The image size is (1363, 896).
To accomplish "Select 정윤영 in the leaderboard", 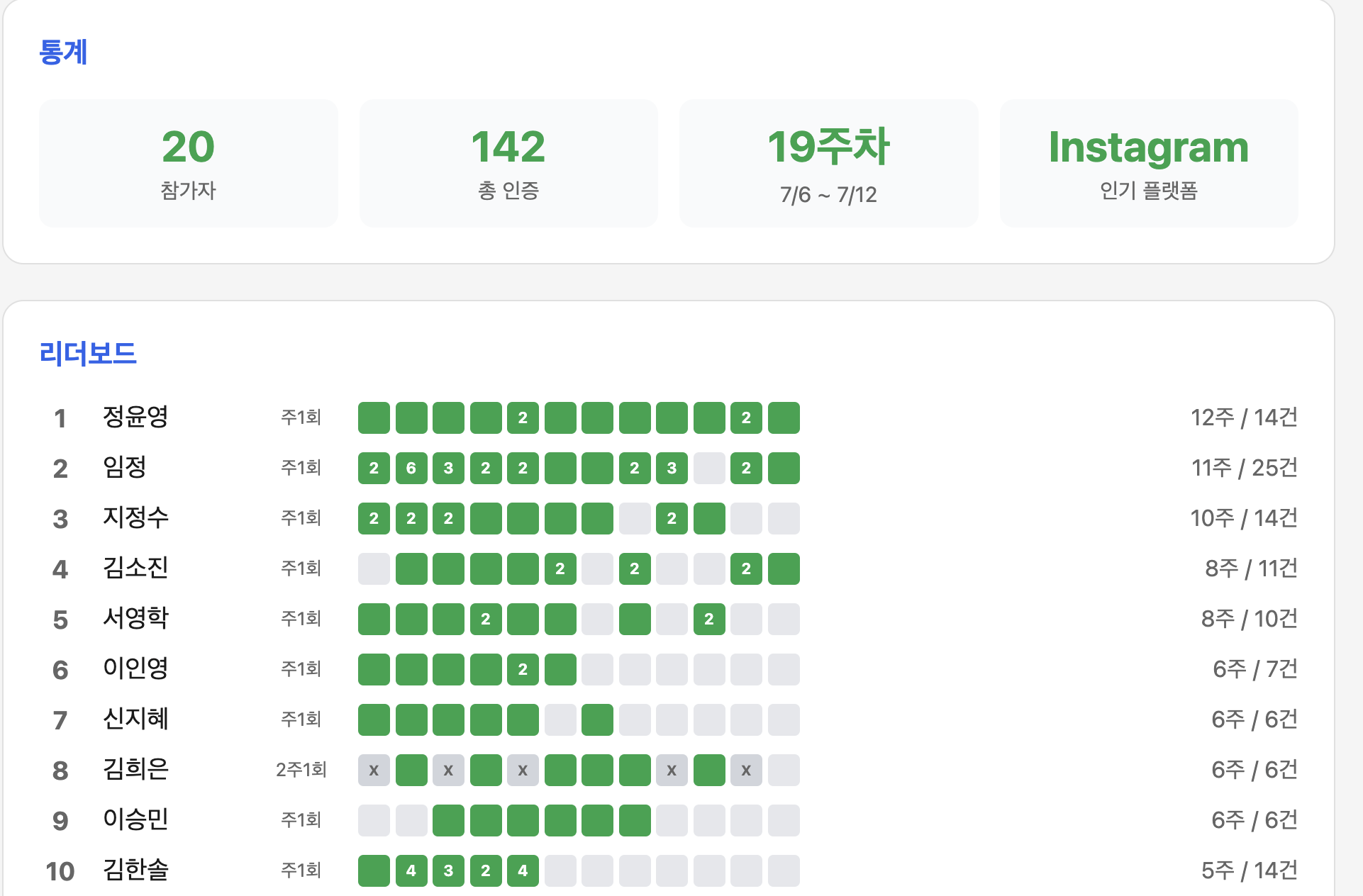I will 135,417.
